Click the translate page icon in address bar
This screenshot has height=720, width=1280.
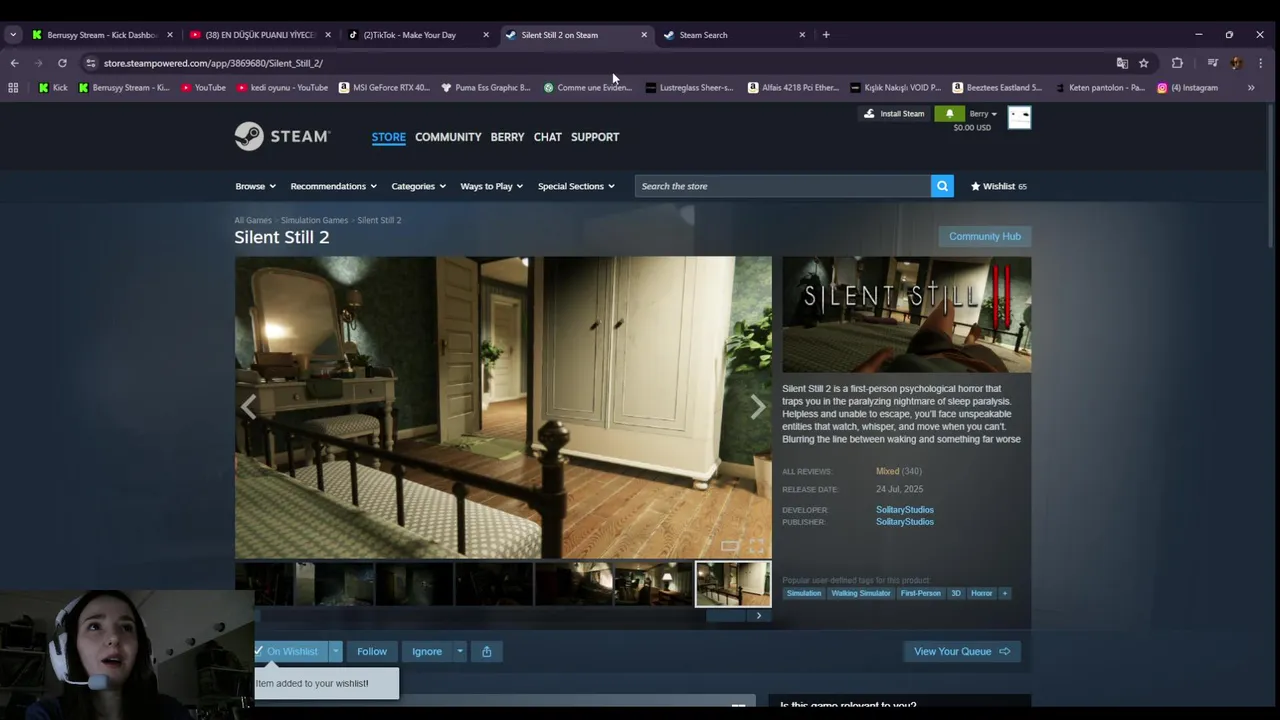tap(1122, 63)
